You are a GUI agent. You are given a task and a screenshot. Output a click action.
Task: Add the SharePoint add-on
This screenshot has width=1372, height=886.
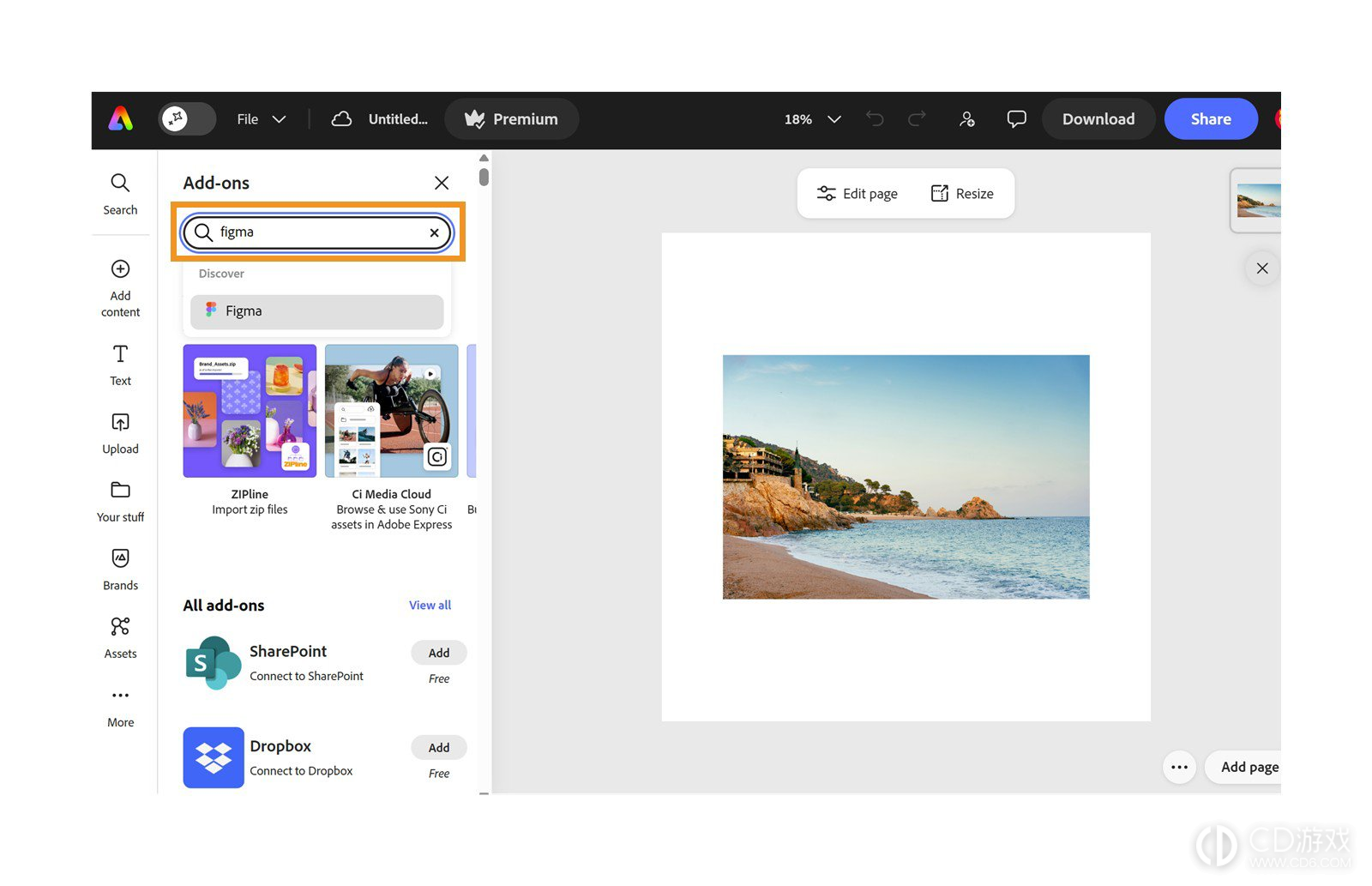tap(439, 653)
